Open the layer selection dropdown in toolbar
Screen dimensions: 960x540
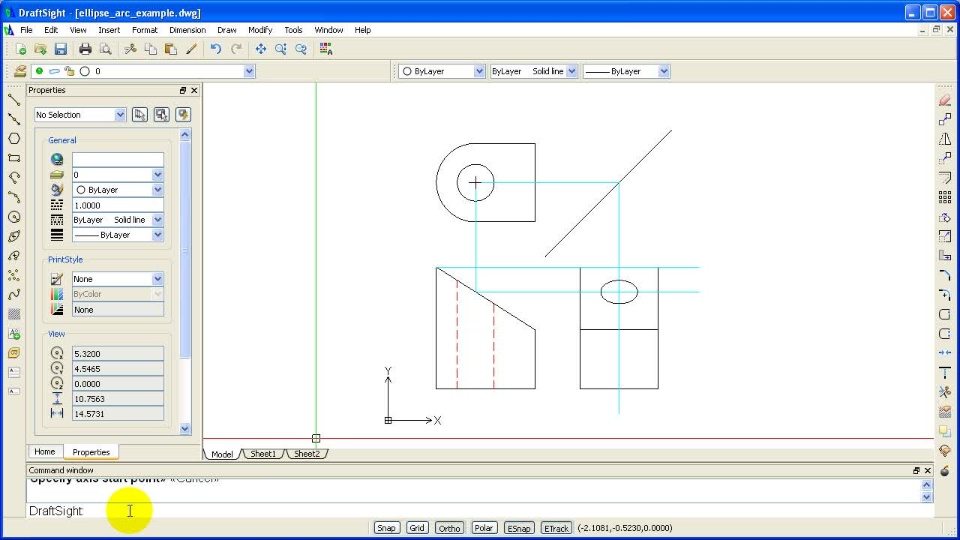(x=249, y=71)
